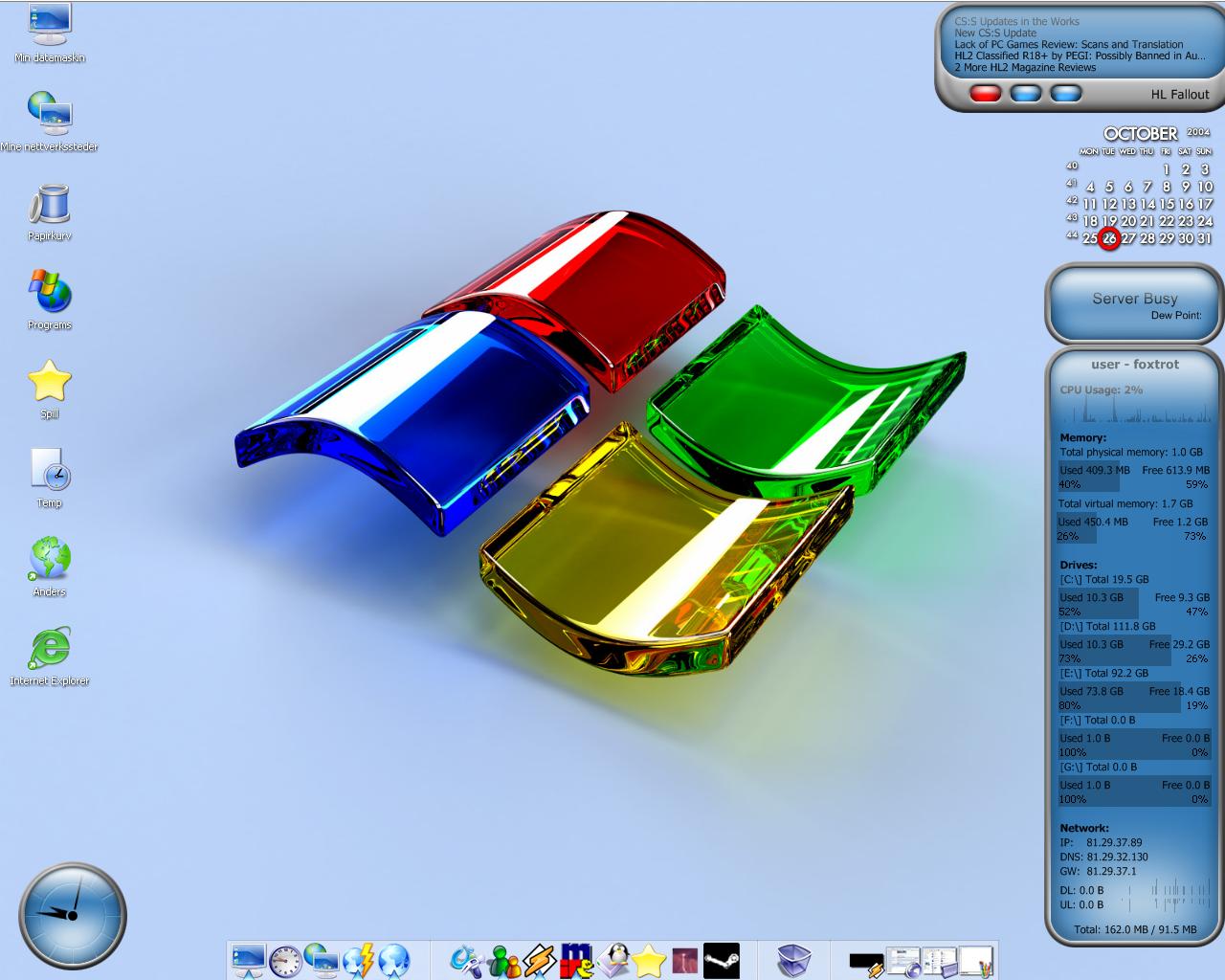Viewport: 1225px width, 980px height.
Task: Click the C:\ drive usage bar
Action: [1135, 604]
